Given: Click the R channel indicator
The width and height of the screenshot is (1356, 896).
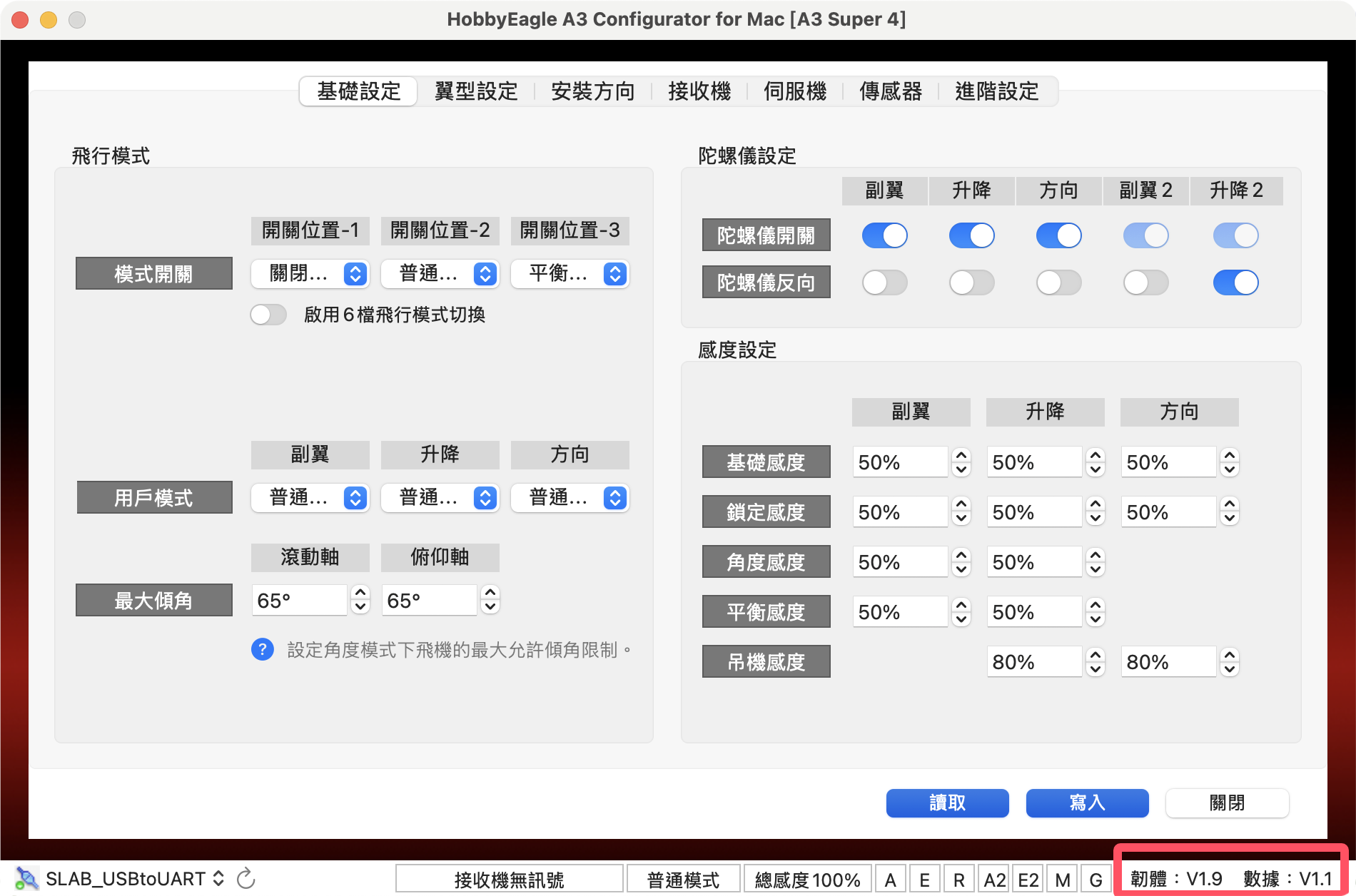Looking at the screenshot, I should pos(958,880).
